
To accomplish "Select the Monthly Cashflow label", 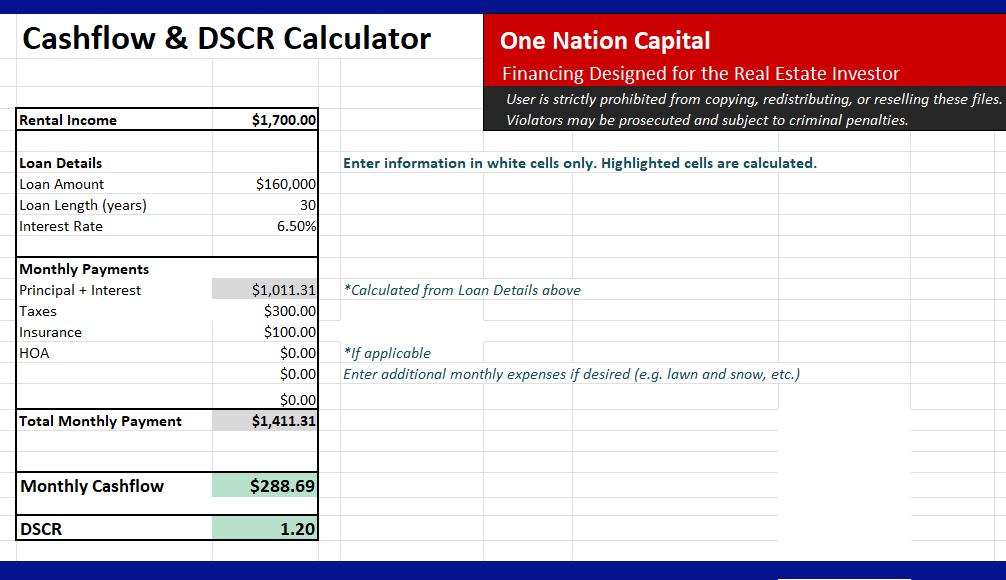I will click(x=92, y=486).
